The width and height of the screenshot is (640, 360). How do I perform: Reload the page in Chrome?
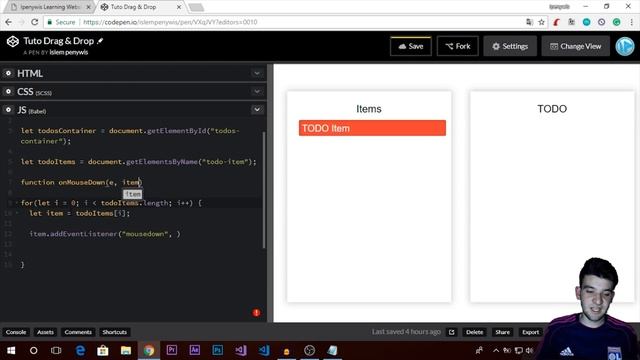click(35, 22)
